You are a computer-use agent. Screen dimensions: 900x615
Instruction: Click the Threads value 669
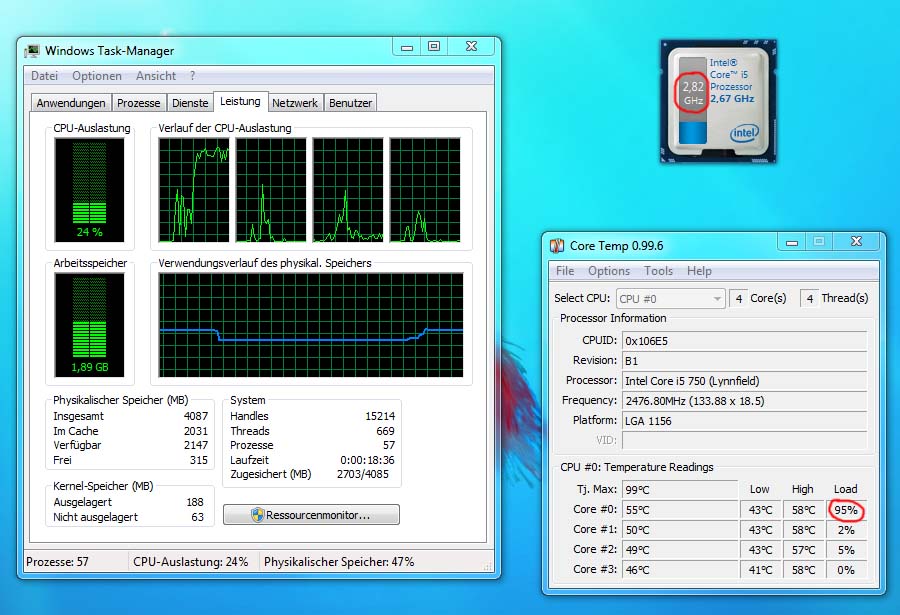385,431
